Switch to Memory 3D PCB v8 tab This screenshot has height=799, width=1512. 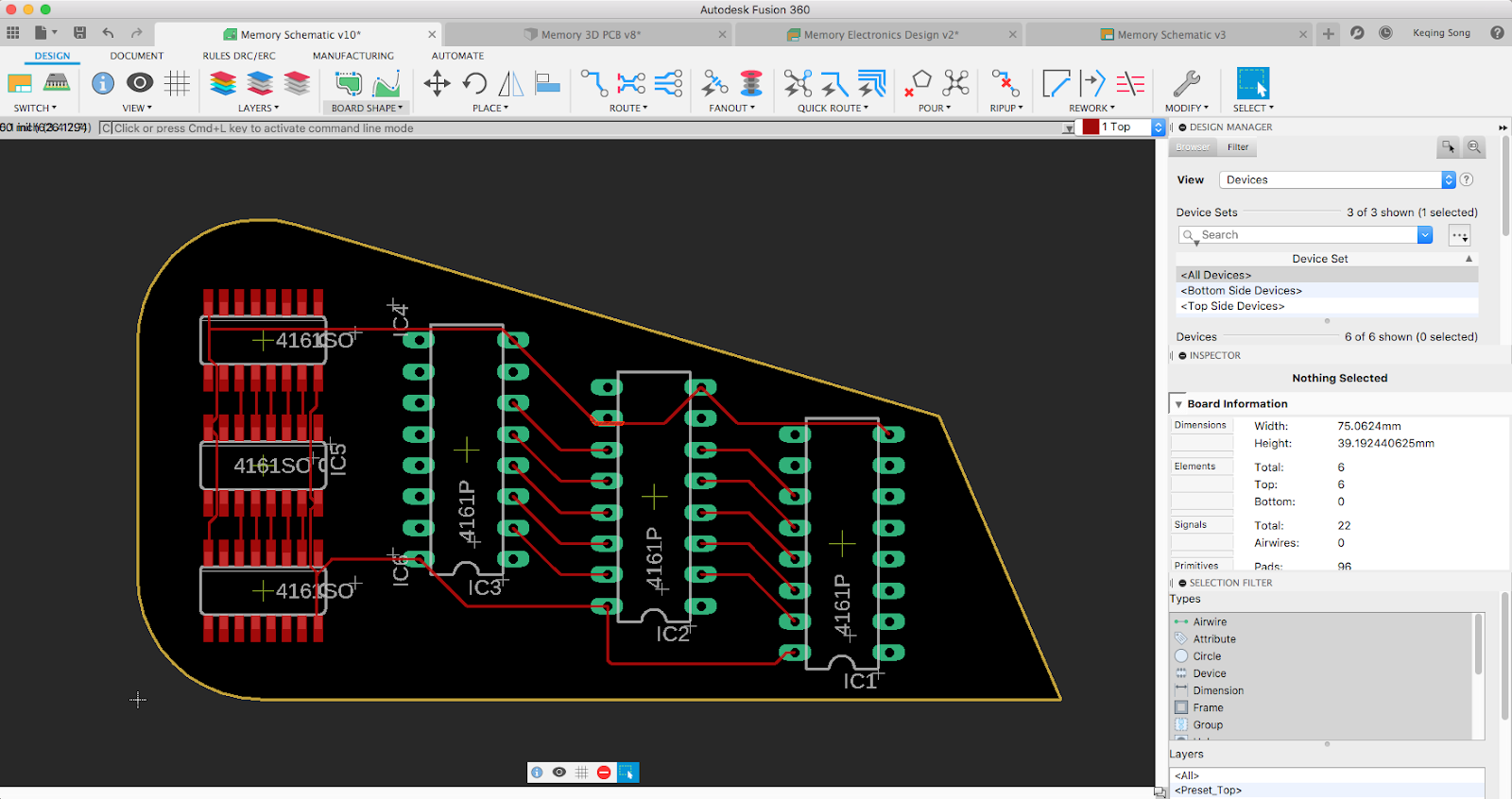point(590,35)
